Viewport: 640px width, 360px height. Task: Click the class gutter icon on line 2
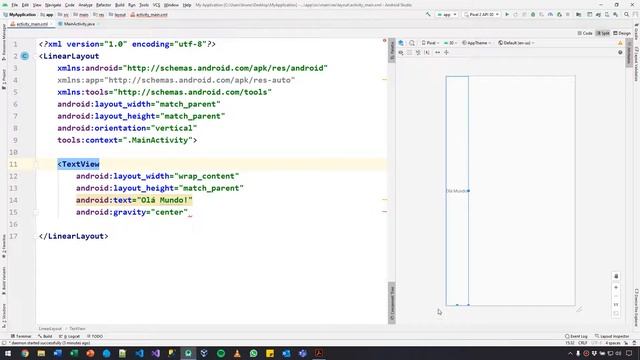pyautogui.click(x=25, y=56)
